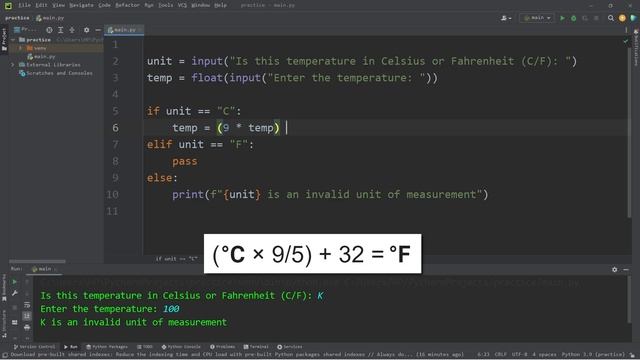Click the Debug bug icon in toolbar
Screen dimensions: 640x360
573,18
